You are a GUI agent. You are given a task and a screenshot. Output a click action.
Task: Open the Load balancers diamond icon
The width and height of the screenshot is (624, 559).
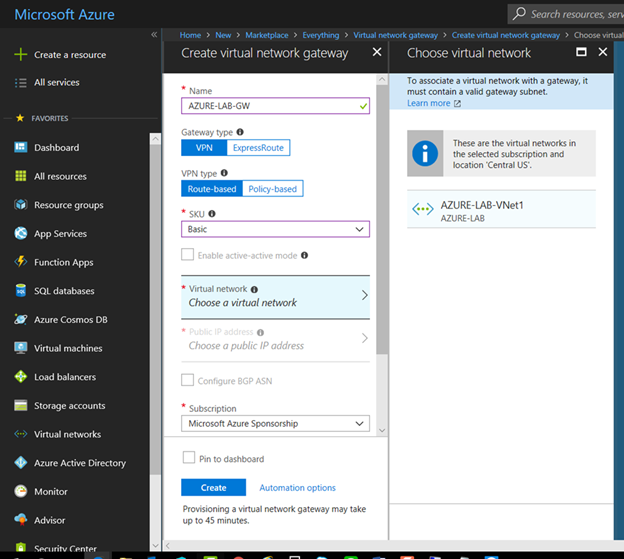coord(20,376)
